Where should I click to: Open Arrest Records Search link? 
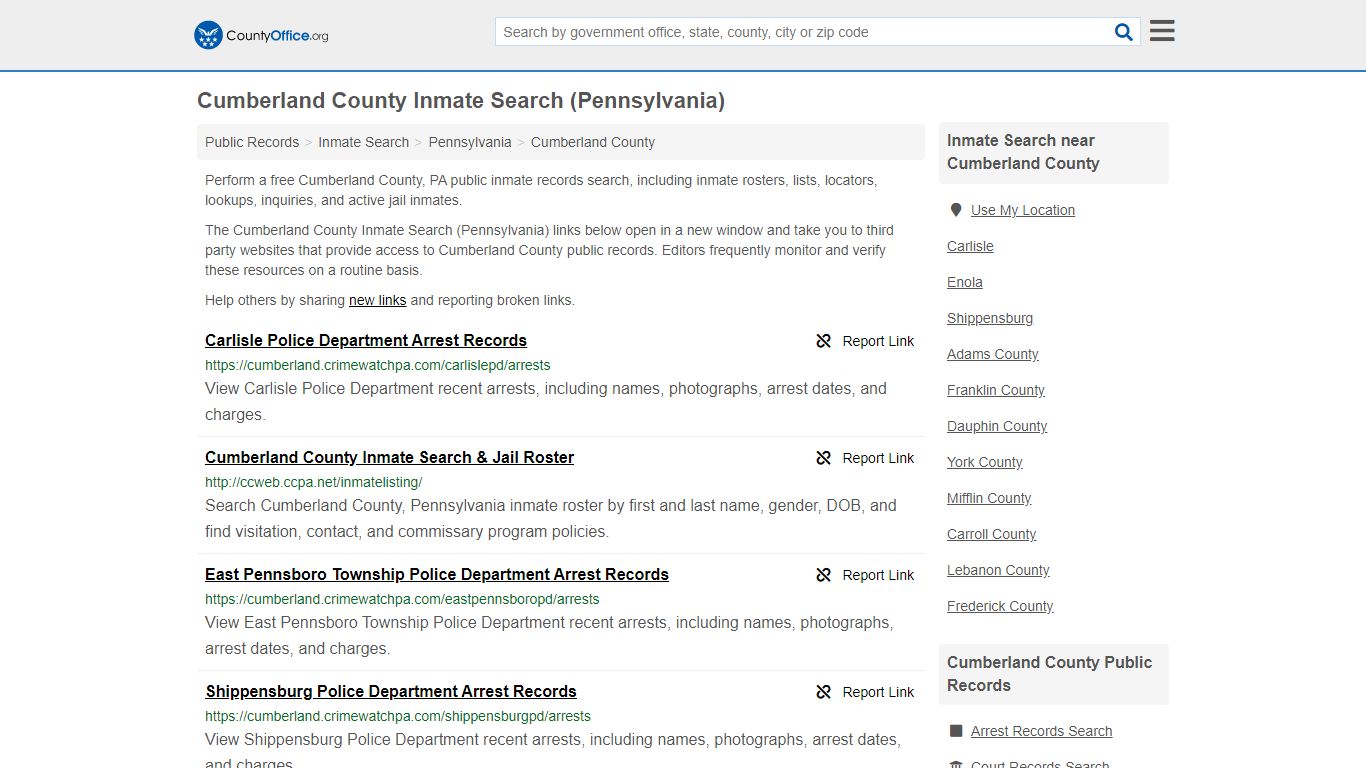pyautogui.click(x=1041, y=731)
